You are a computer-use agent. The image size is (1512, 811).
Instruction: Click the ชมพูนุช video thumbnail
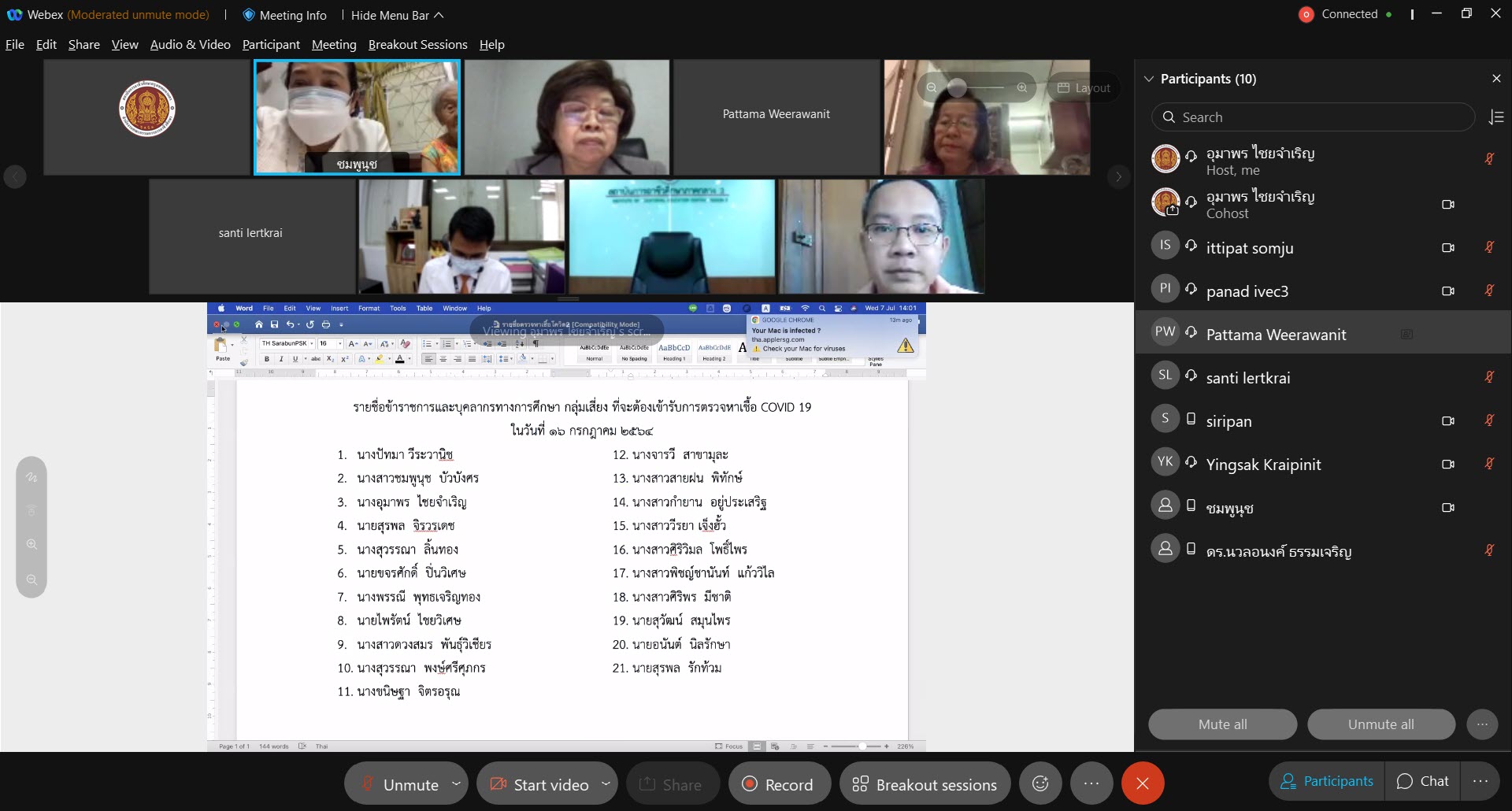pyautogui.click(x=357, y=117)
